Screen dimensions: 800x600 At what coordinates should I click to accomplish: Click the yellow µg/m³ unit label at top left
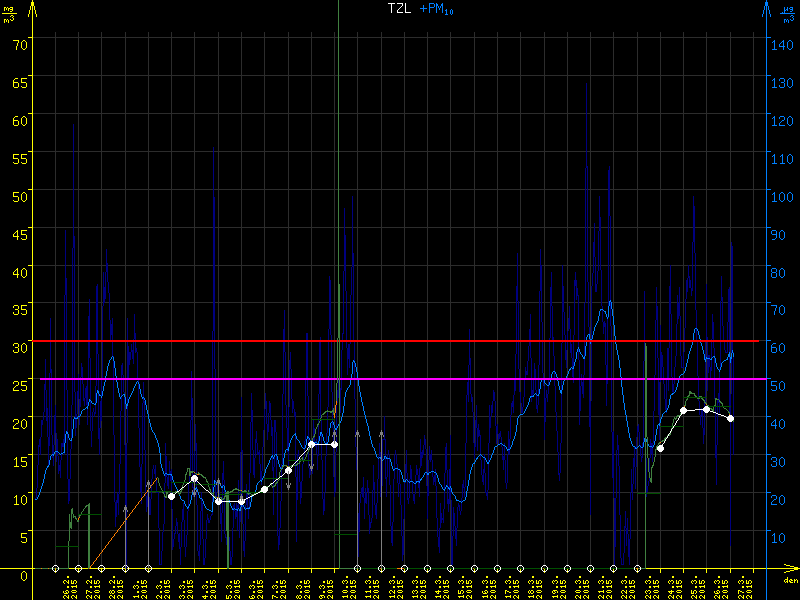10,12
